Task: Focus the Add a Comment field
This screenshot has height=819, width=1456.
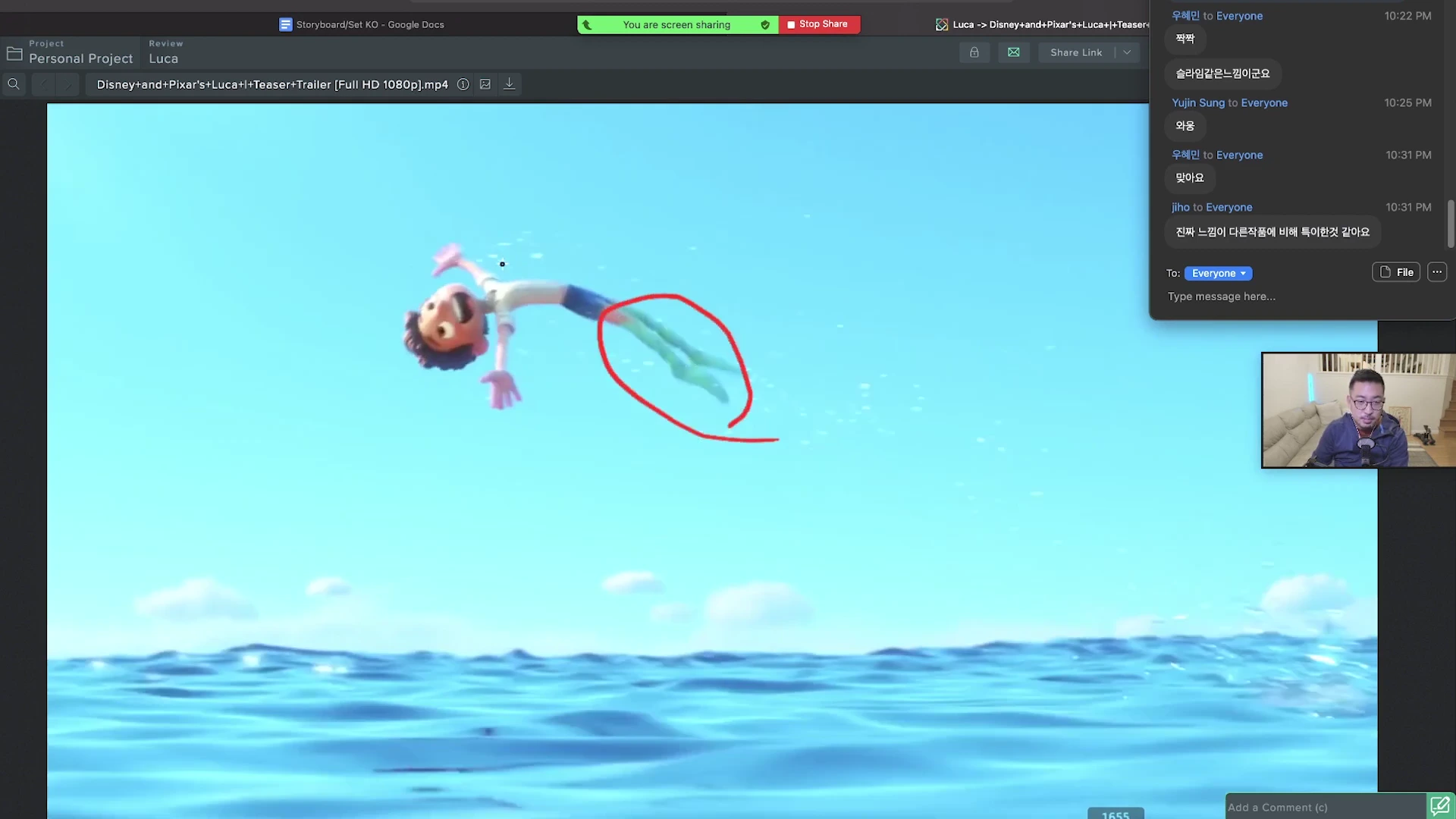Action: (x=1326, y=808)
